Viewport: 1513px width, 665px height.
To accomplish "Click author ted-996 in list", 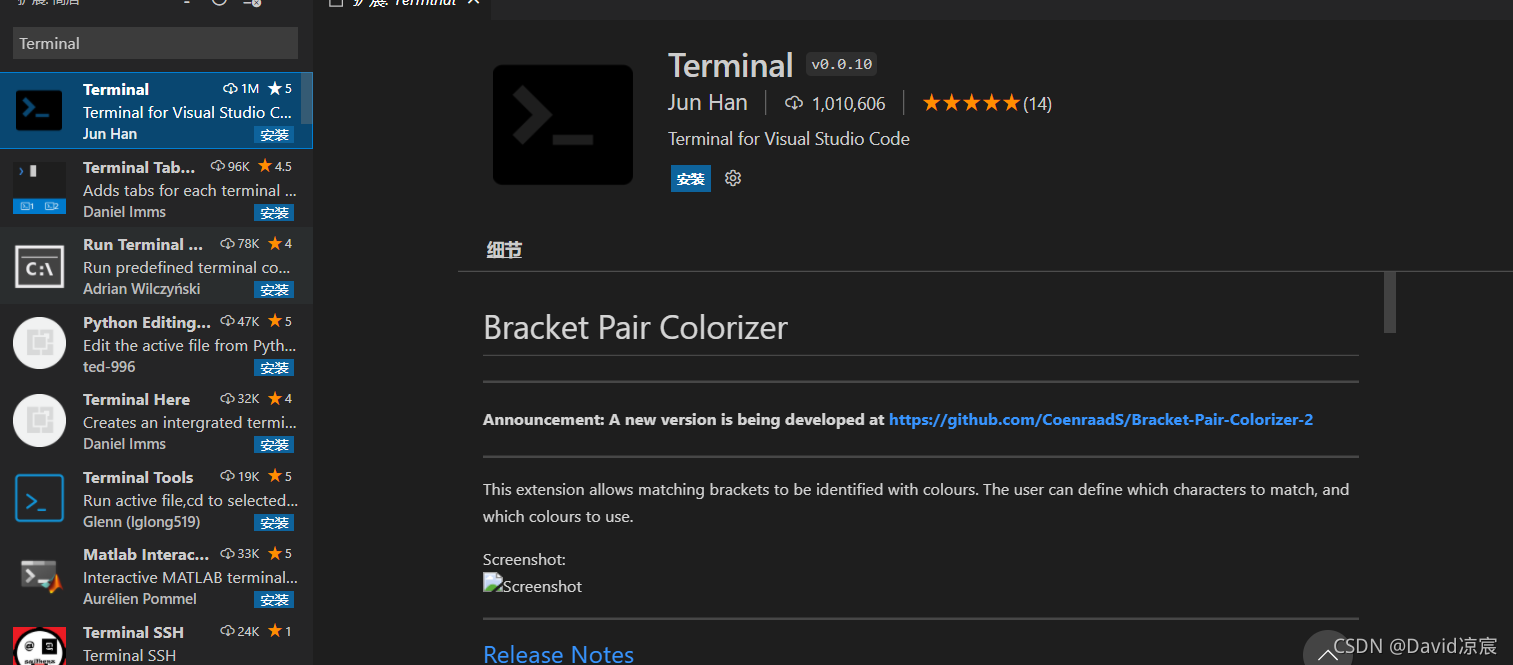I will (x=109, y=367).
